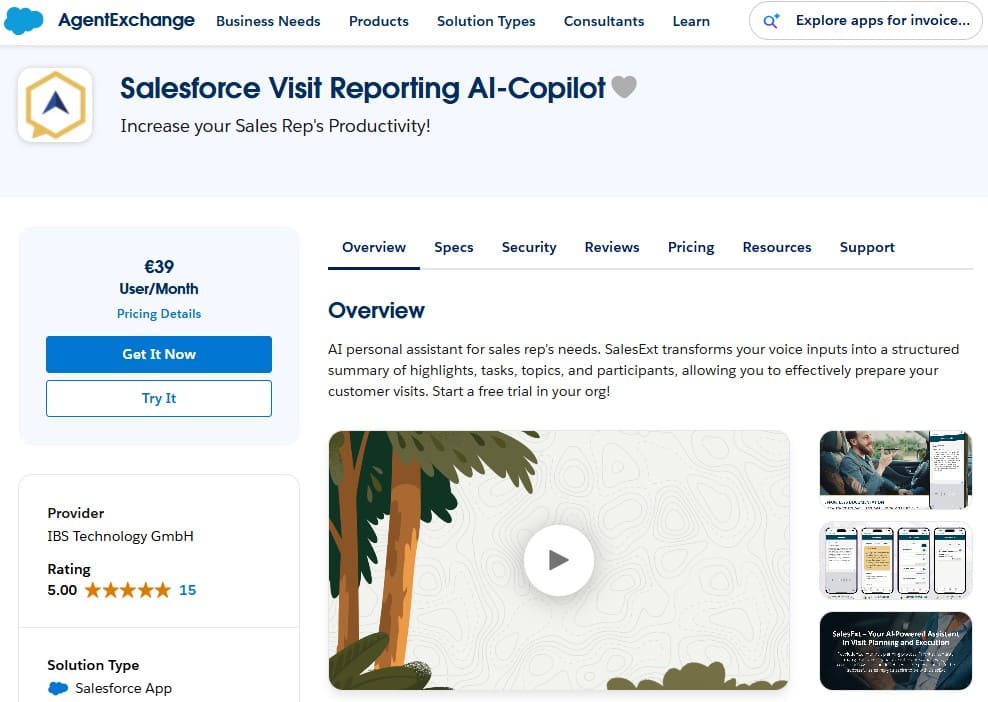Open the Consultants menu

click(604, 21)
